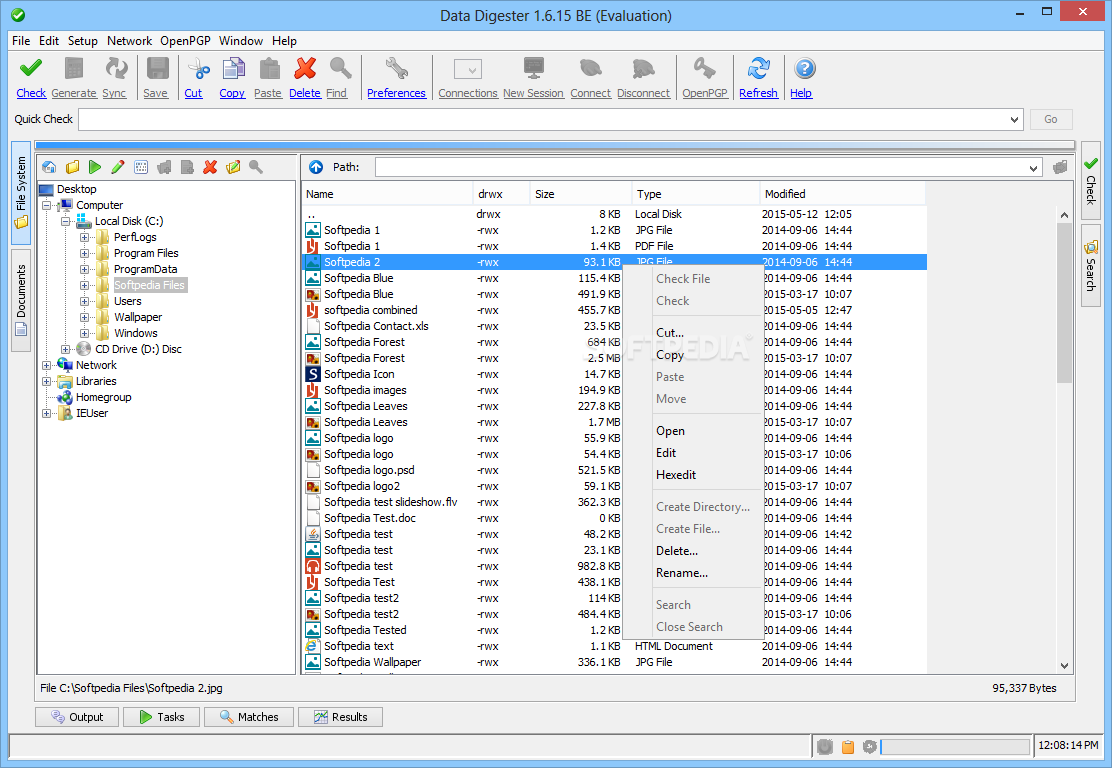Click the blue up-arrow beside Path
The image size is (1112, 768).
point(316,167)
